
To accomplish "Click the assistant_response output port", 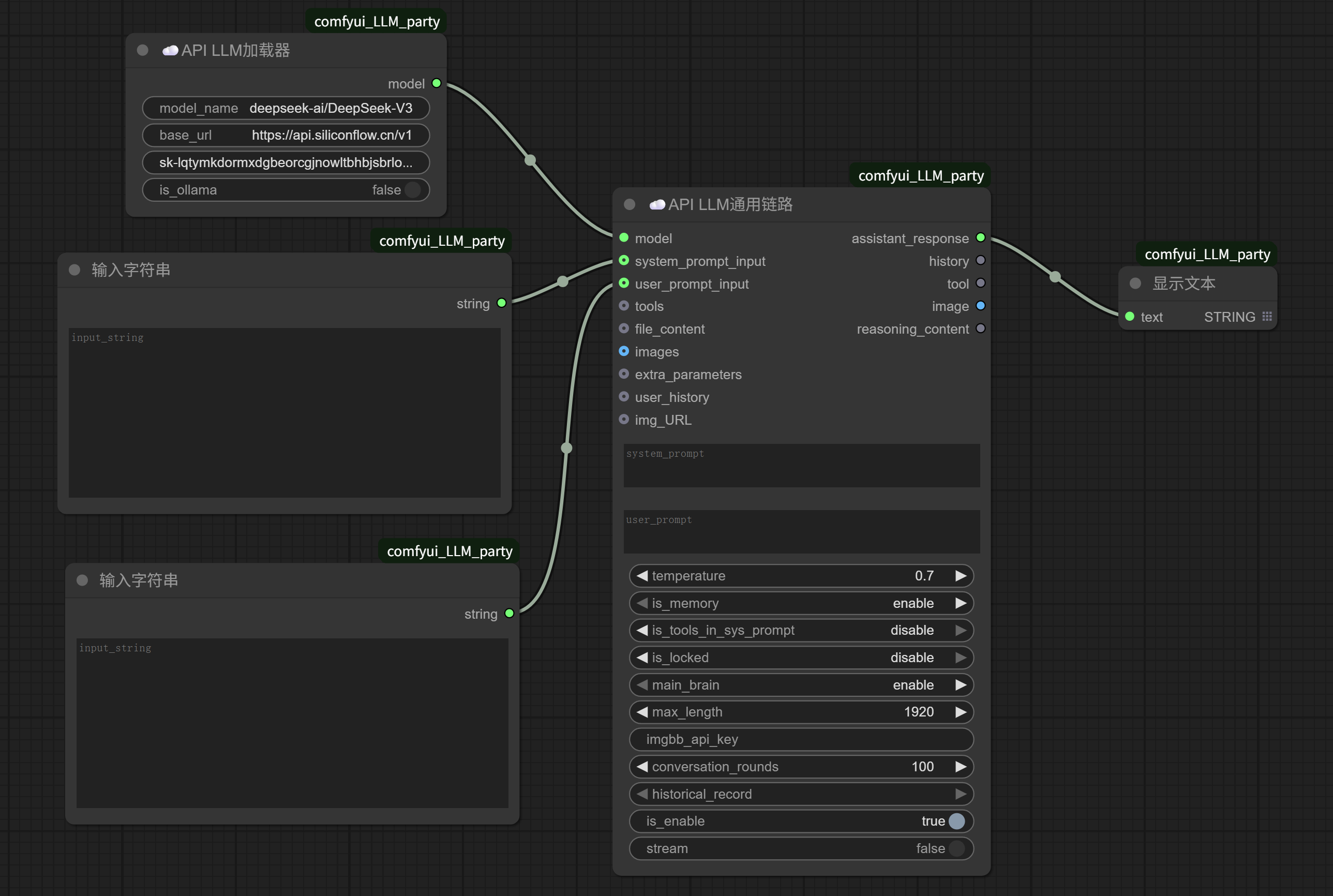I will point(980,238).
